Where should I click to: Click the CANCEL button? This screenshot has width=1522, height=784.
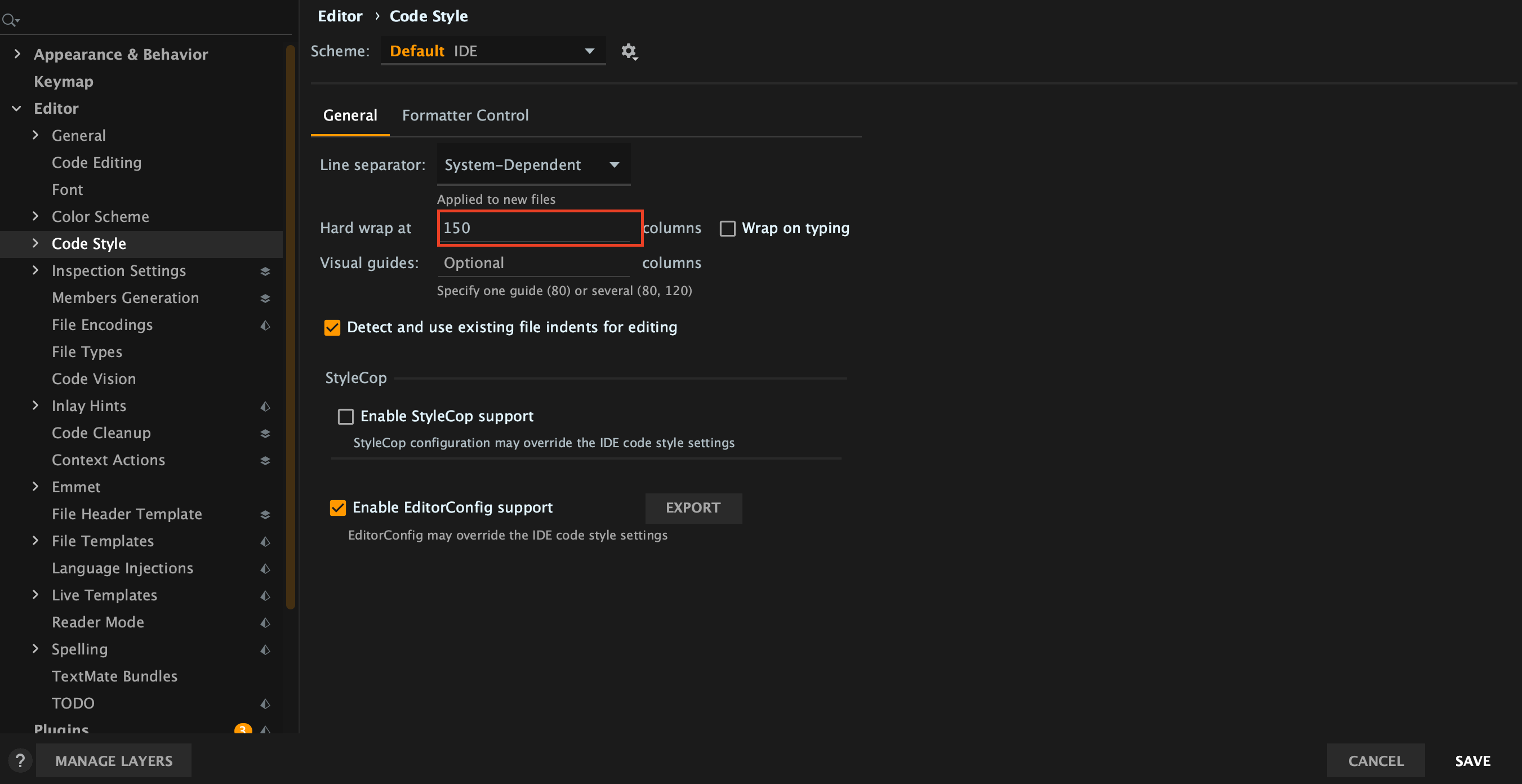click(x=1376, y=760)
